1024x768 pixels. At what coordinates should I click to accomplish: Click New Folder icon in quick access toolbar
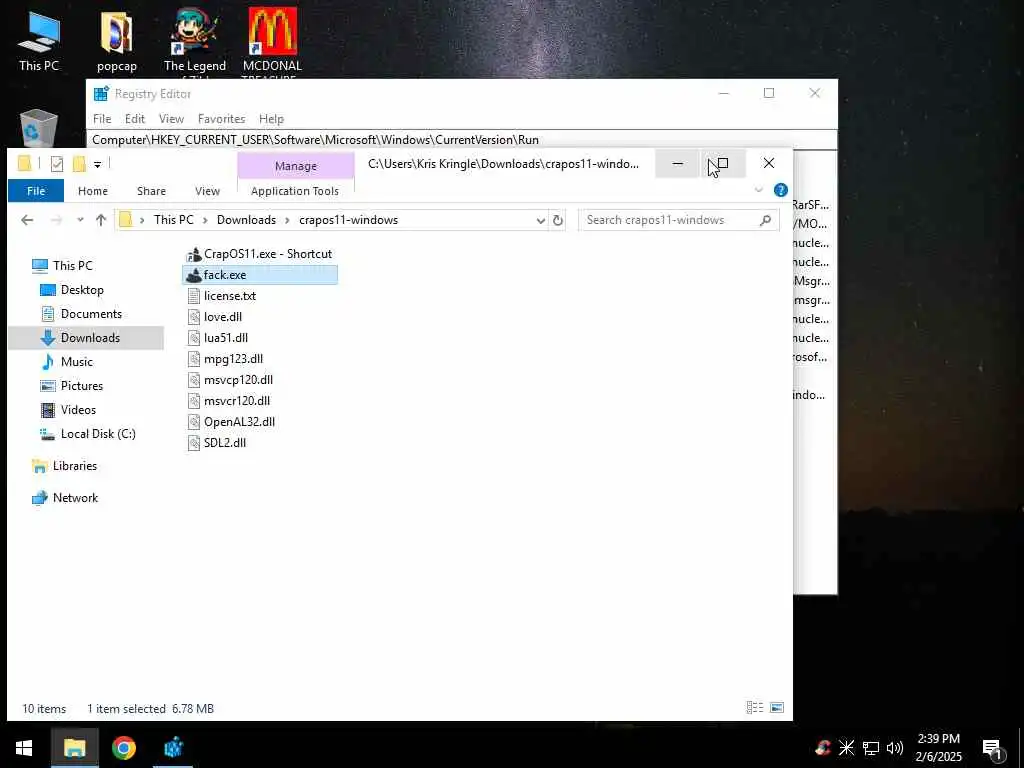coord(79,164)
